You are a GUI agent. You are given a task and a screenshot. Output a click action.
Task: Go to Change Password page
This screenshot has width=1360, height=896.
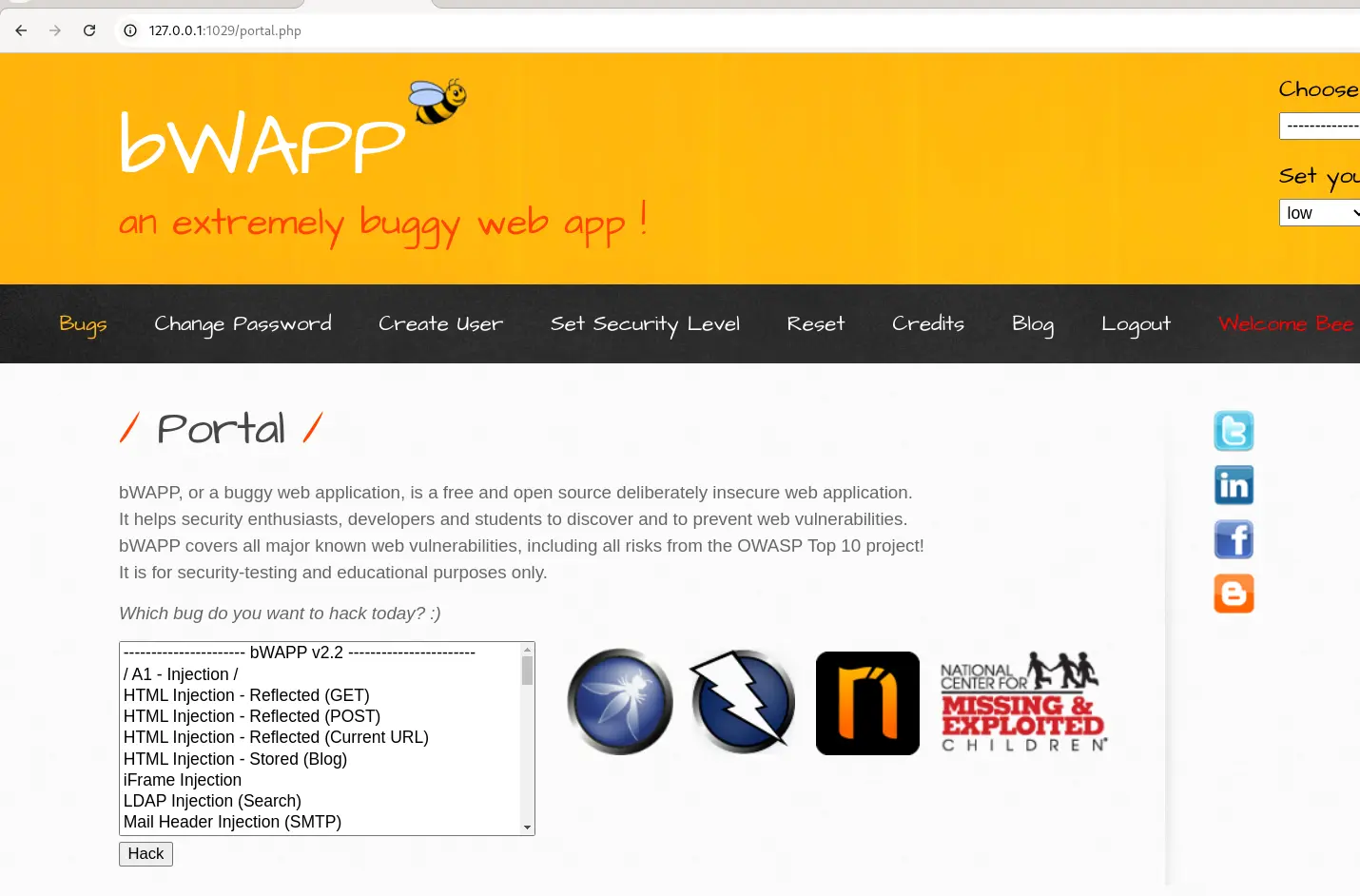tap(243, 324)
